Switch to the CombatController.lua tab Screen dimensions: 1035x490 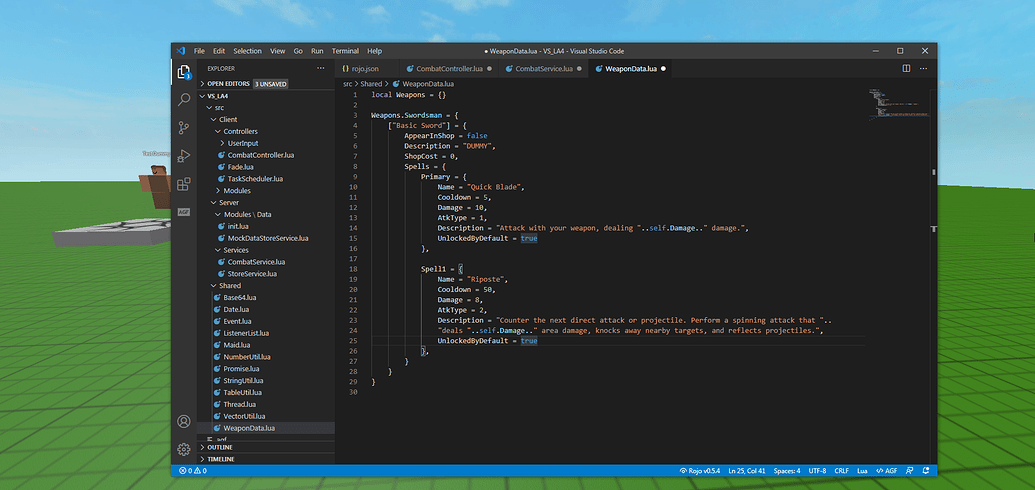point(449,68)
